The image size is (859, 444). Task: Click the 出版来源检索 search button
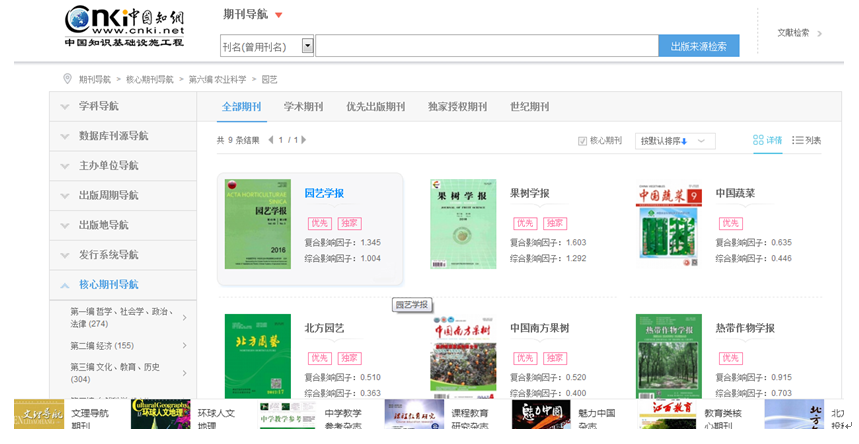click(698, 46)
